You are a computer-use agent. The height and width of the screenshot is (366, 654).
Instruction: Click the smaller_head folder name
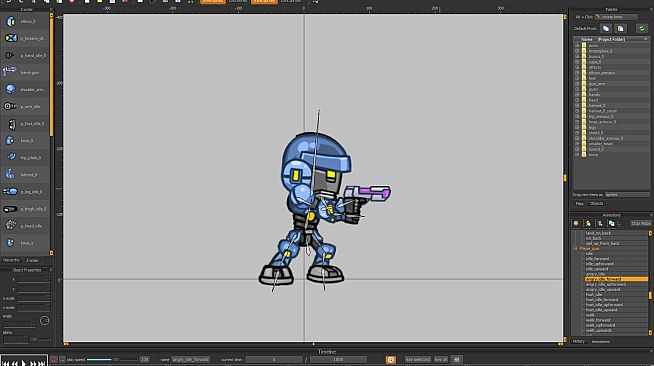click(x=600, y=144)
